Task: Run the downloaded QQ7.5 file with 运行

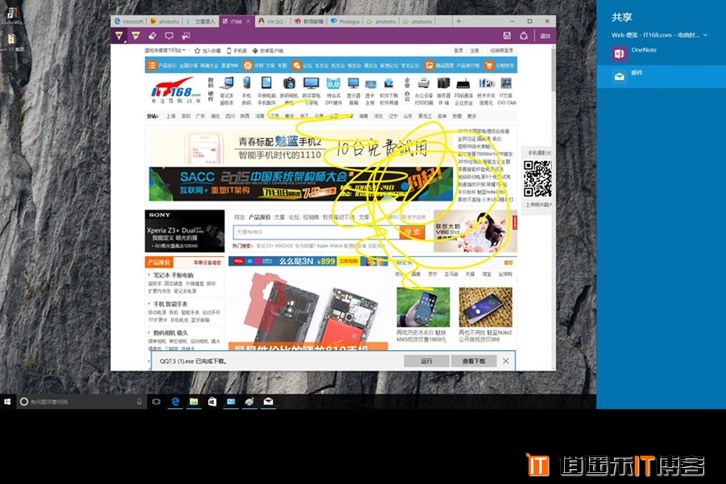Action: point(426,361)
